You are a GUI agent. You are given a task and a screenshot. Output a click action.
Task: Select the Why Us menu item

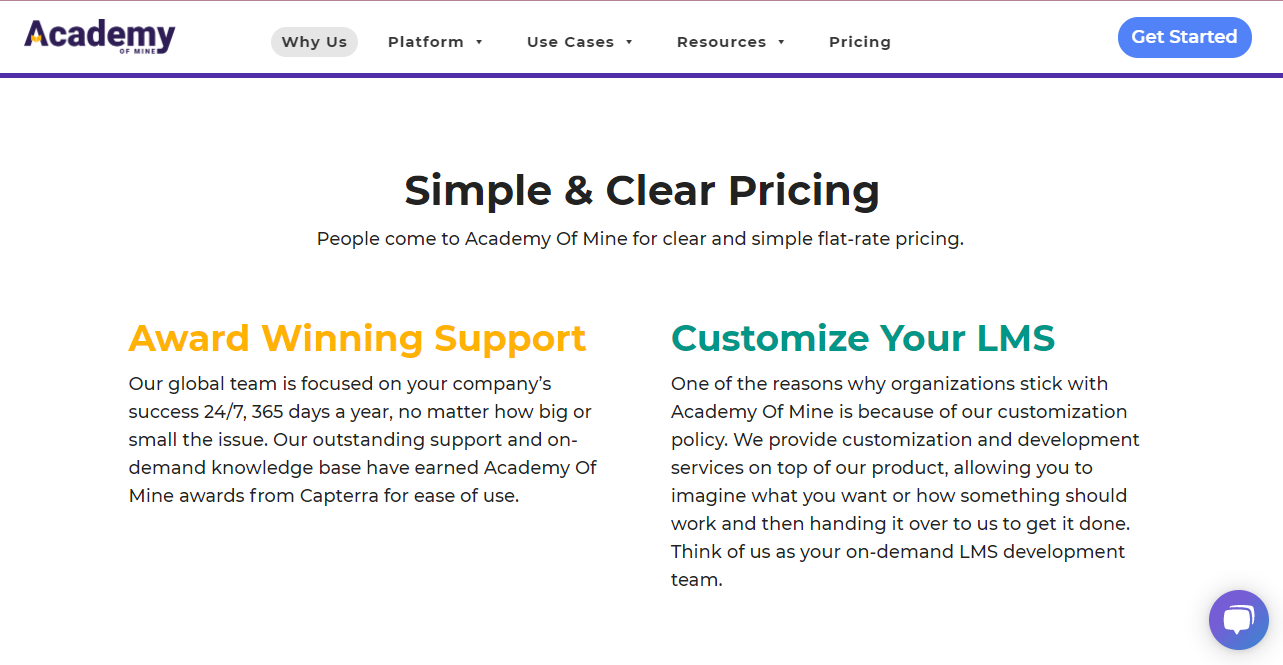point(314,42)
